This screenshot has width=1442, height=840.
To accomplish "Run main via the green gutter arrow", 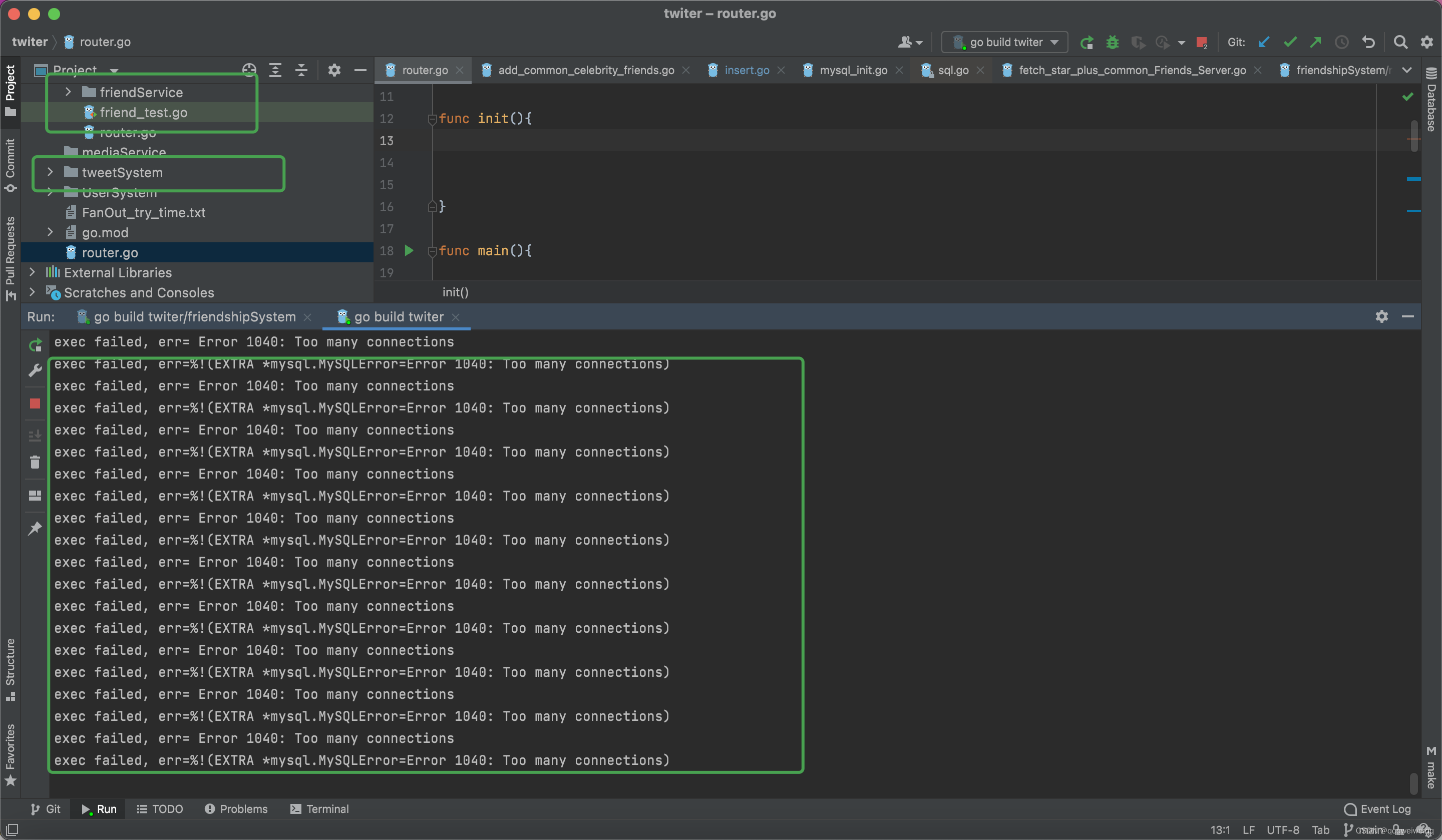I will coord(408,251).
